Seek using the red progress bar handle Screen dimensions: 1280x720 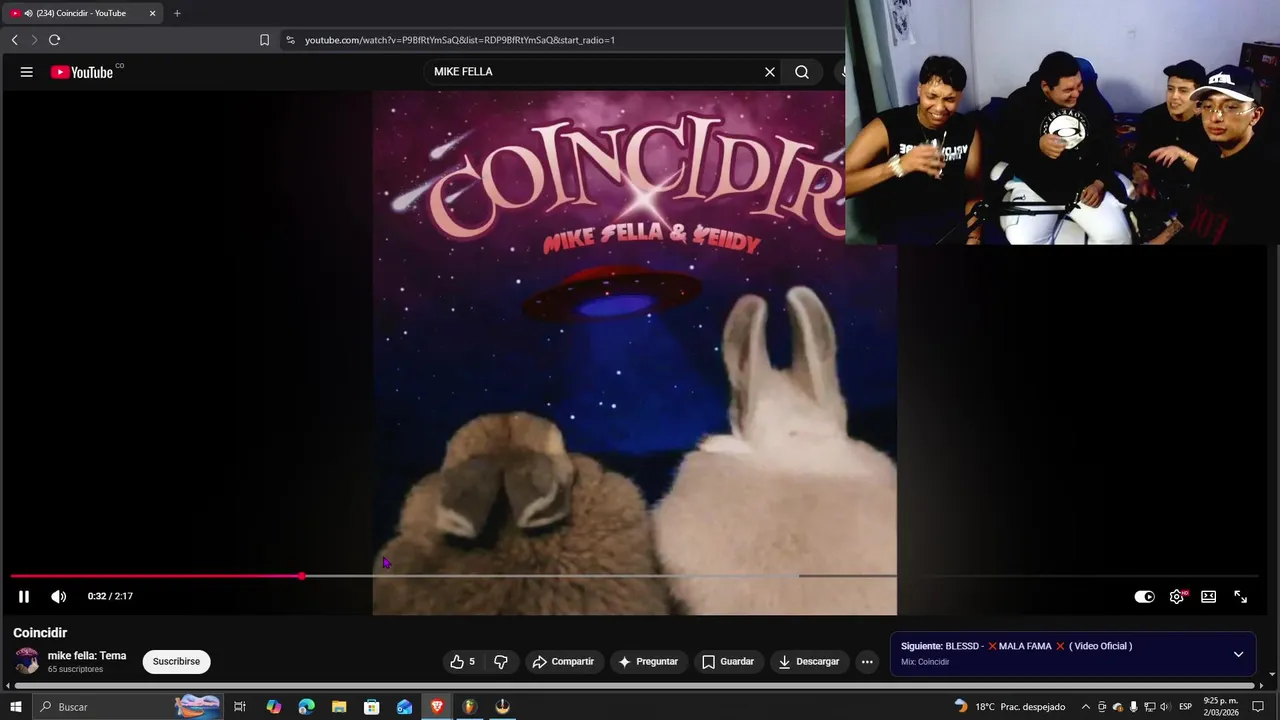point(302,576)
